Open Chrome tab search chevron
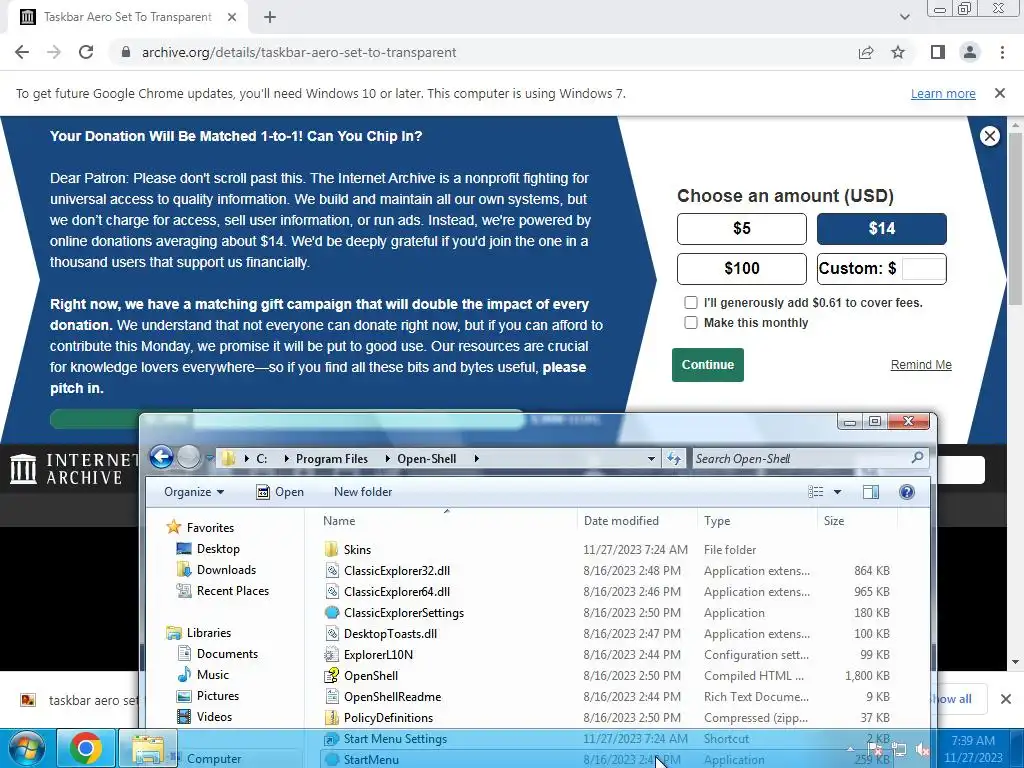The image size is (1024, 768). (x=904, y=17)
